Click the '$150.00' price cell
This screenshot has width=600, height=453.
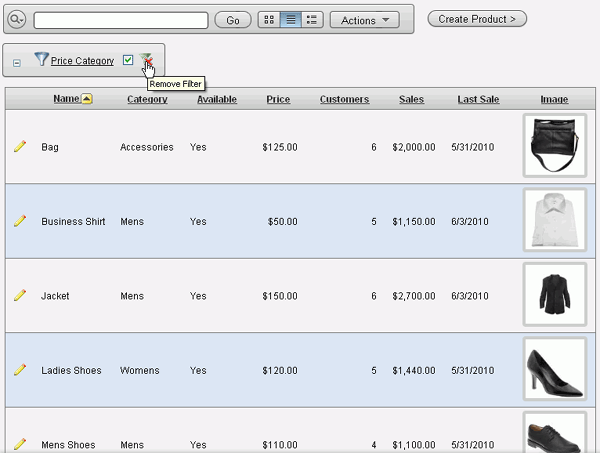click(280, 296)
